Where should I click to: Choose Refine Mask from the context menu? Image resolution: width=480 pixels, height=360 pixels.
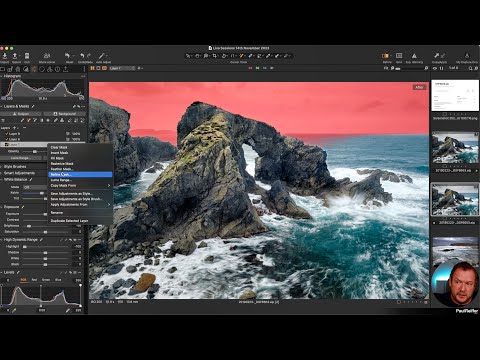tap(80, 174)
